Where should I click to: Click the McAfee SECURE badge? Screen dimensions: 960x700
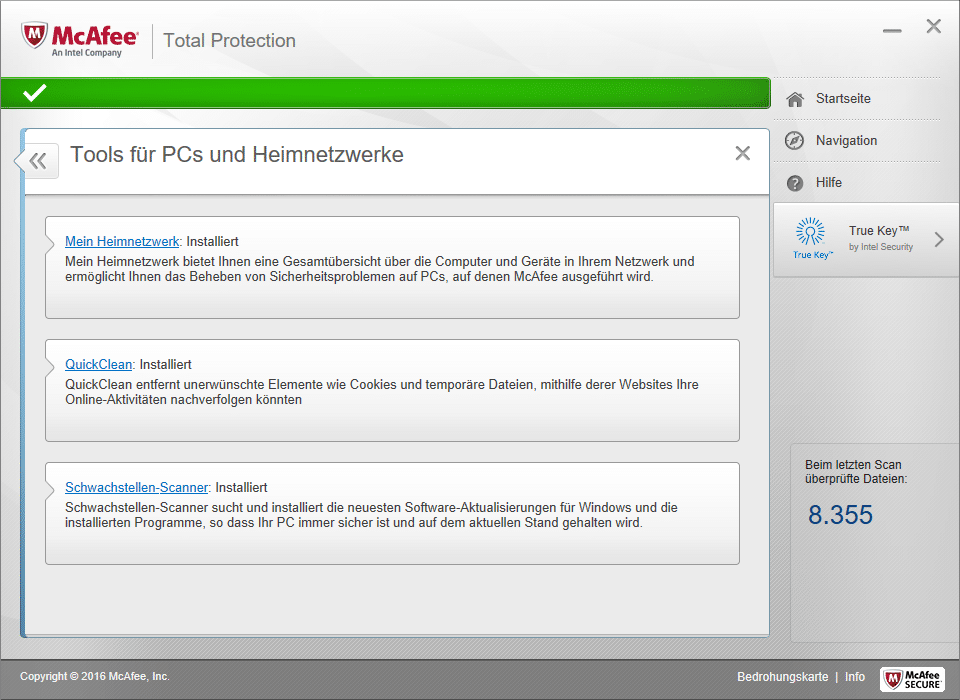[912, 678]
